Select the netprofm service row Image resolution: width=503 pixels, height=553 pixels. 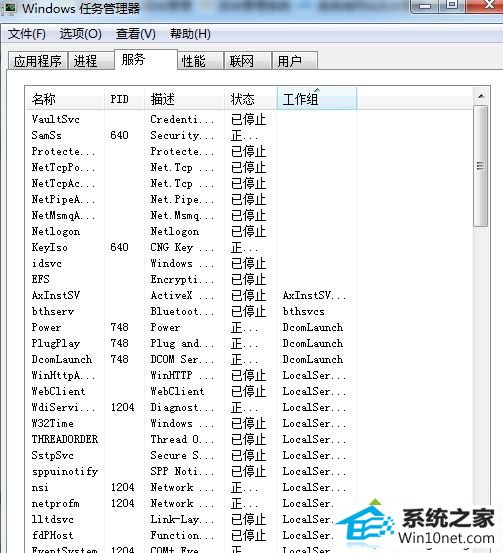192,503
